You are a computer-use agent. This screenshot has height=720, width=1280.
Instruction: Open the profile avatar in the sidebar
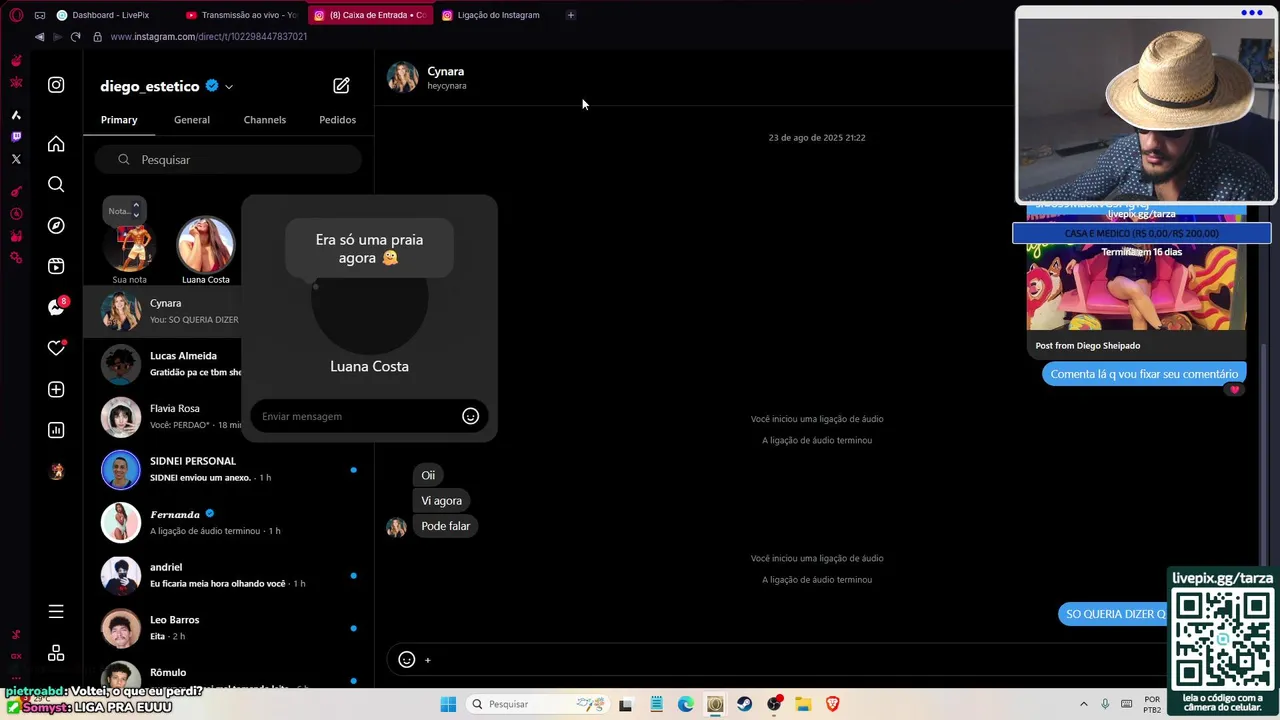pyautogui.click(x=56, y=471)
